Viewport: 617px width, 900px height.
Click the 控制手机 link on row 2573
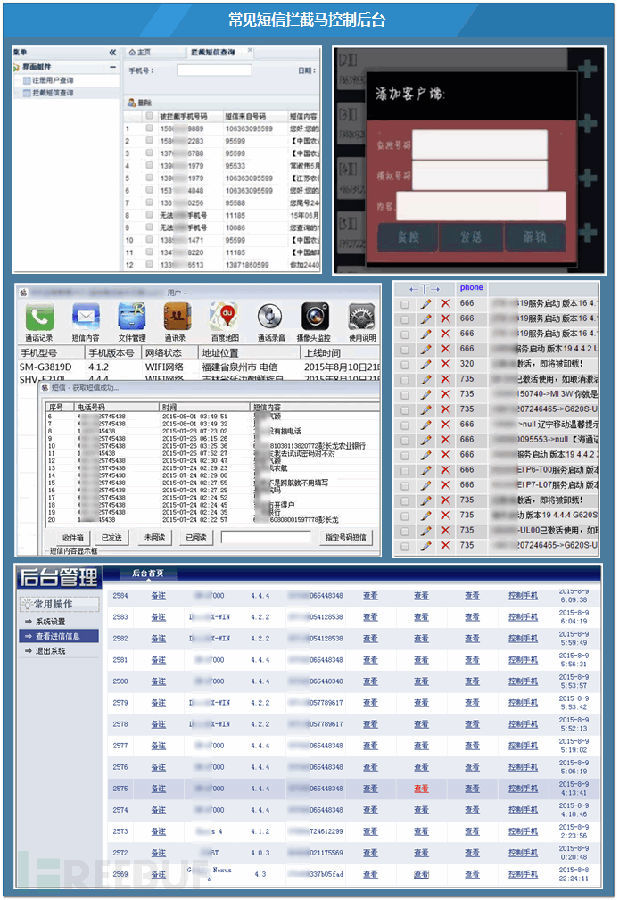point(523,831)
